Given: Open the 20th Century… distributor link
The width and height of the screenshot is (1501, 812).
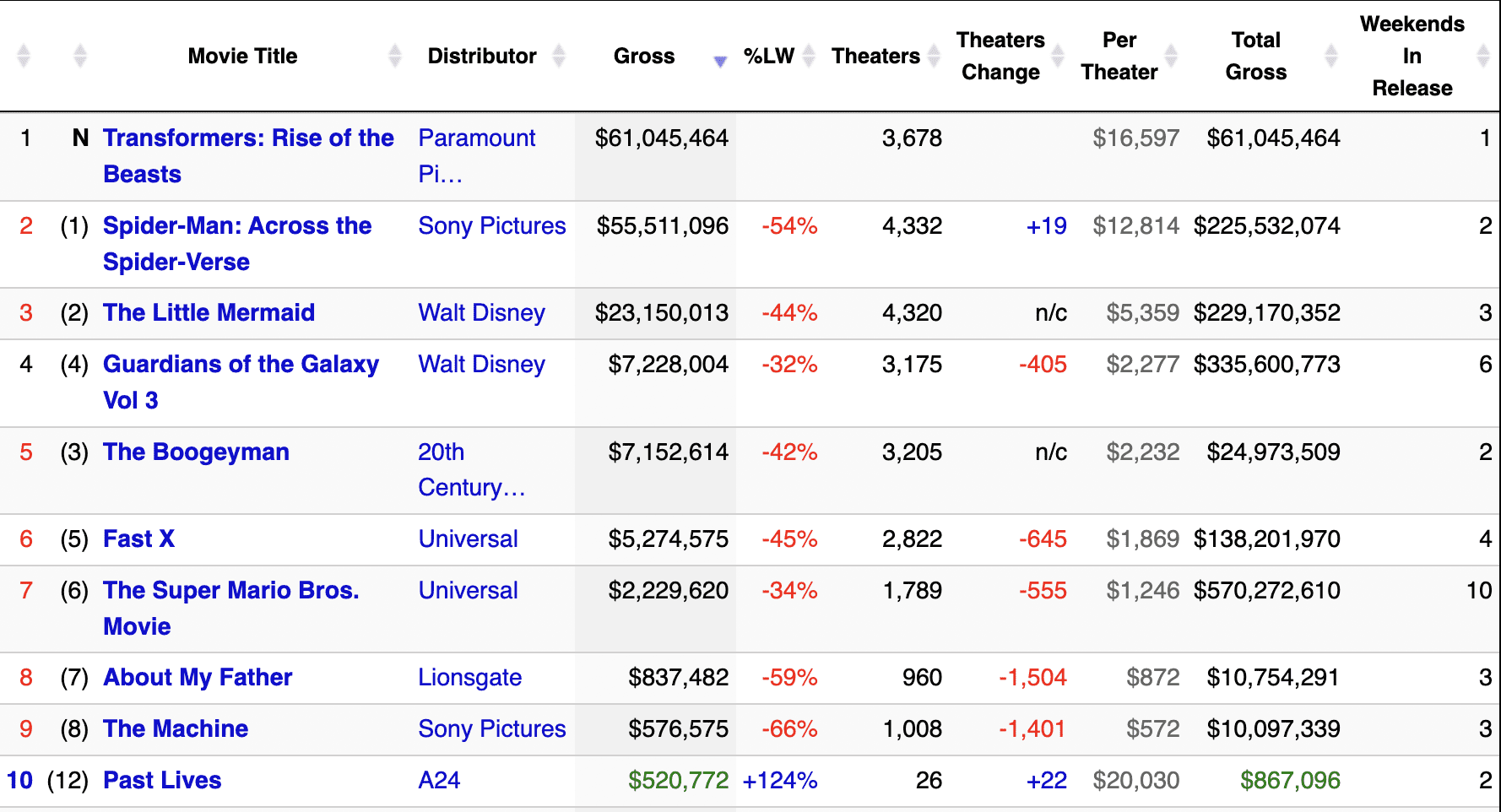Looking at the screenshot, I should click(x=472, y=470).
